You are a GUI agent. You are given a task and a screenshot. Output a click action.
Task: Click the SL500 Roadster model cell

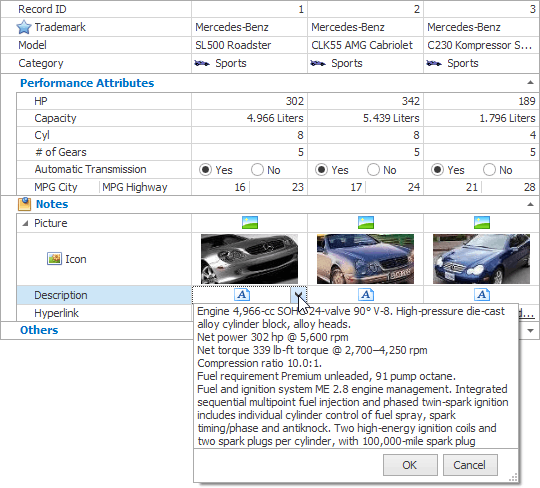pos(249,45)
